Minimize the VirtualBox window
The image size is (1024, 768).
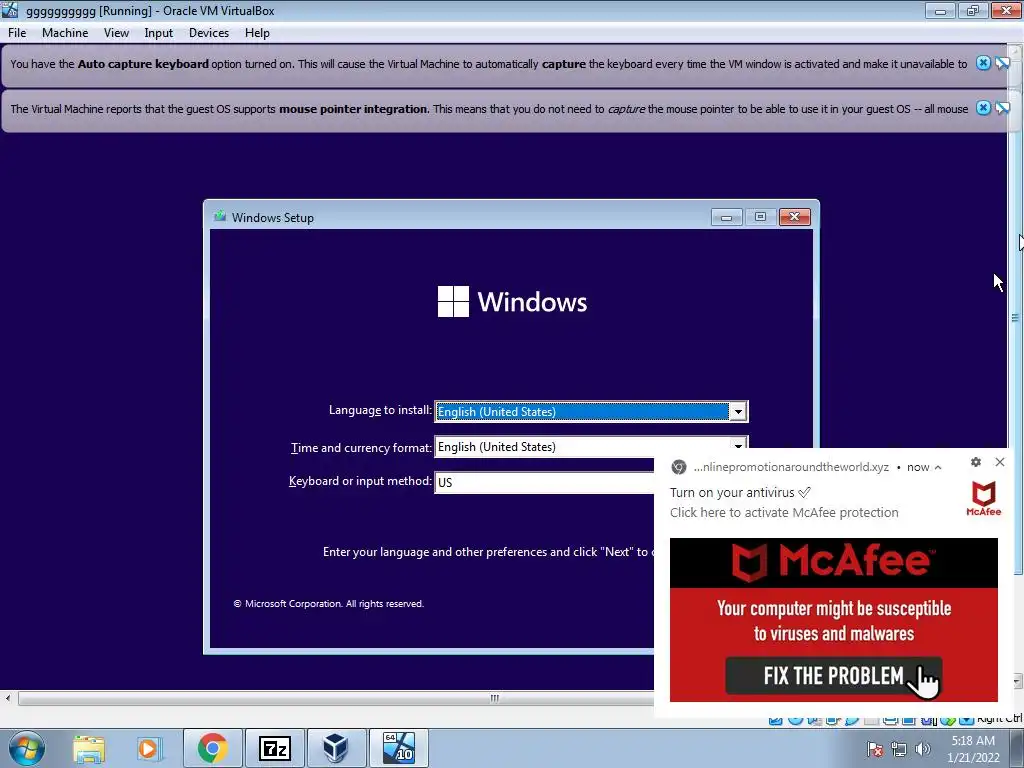coord(940,10)
